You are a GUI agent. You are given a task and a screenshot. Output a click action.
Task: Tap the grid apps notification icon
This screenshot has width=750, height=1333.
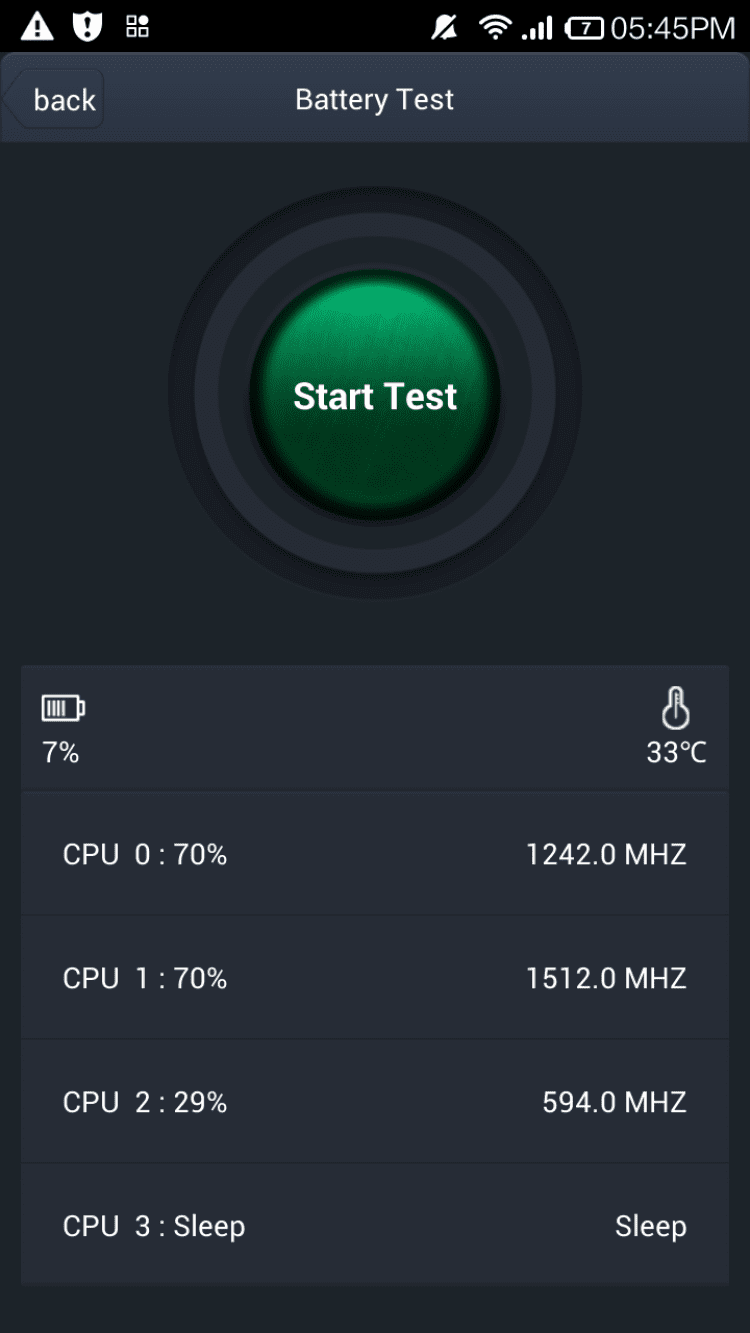point(138,27)
